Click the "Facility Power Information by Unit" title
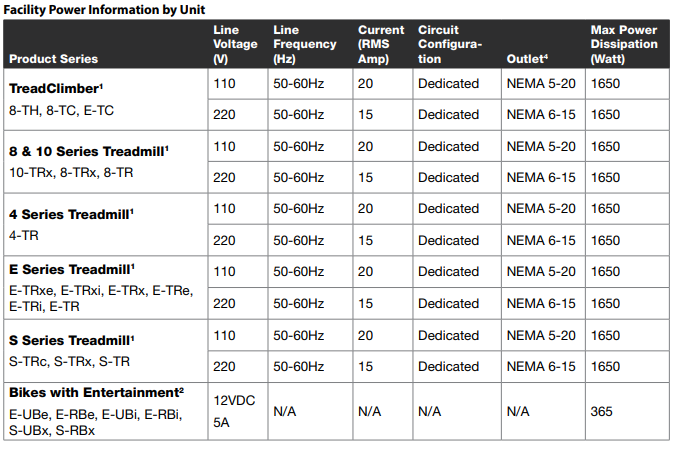The width and height of the screenshot is (681, 451). (107, 9)
